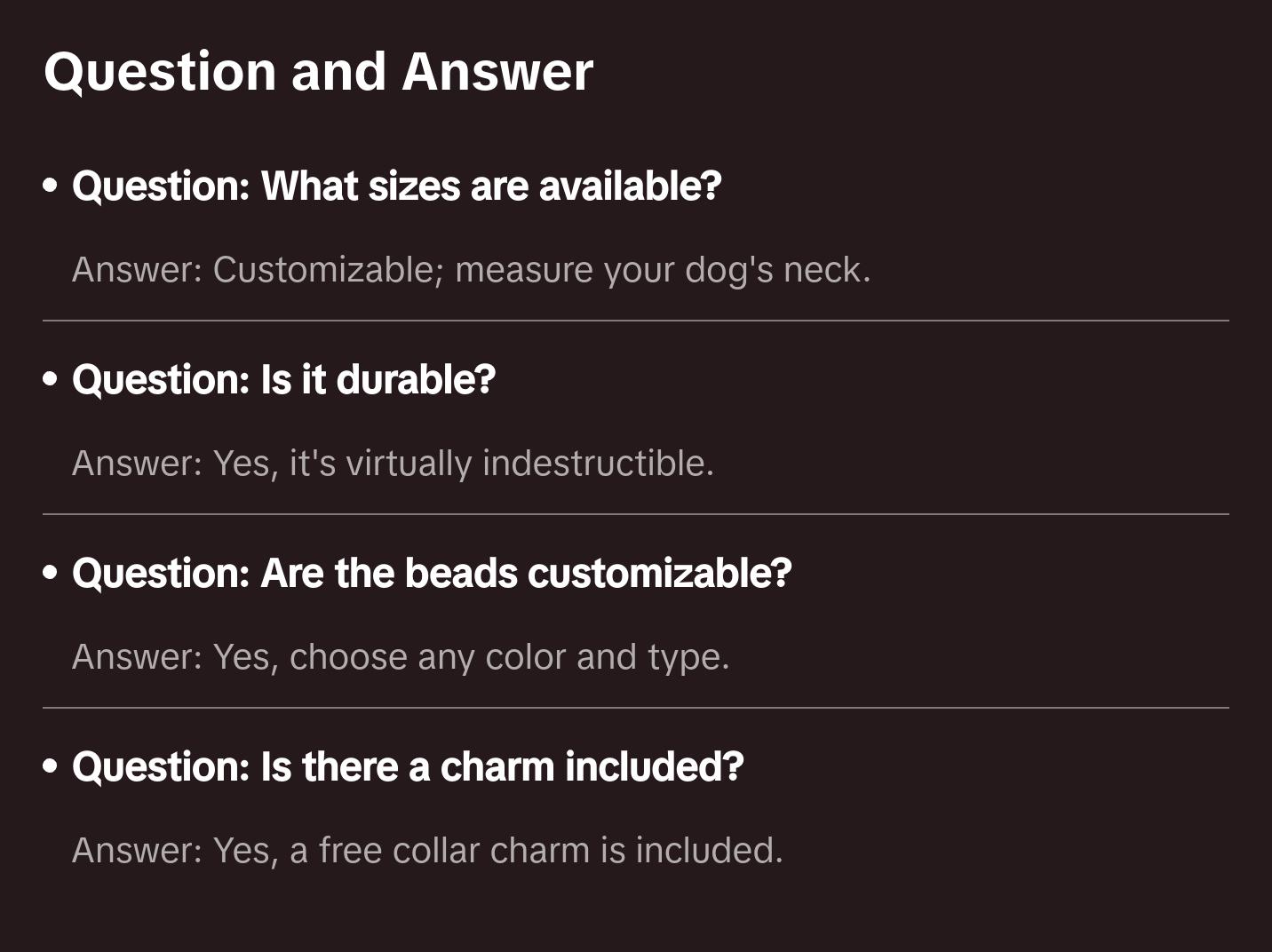Click the bullet before the charm question

pyautogui.click(x=51, y=767)
